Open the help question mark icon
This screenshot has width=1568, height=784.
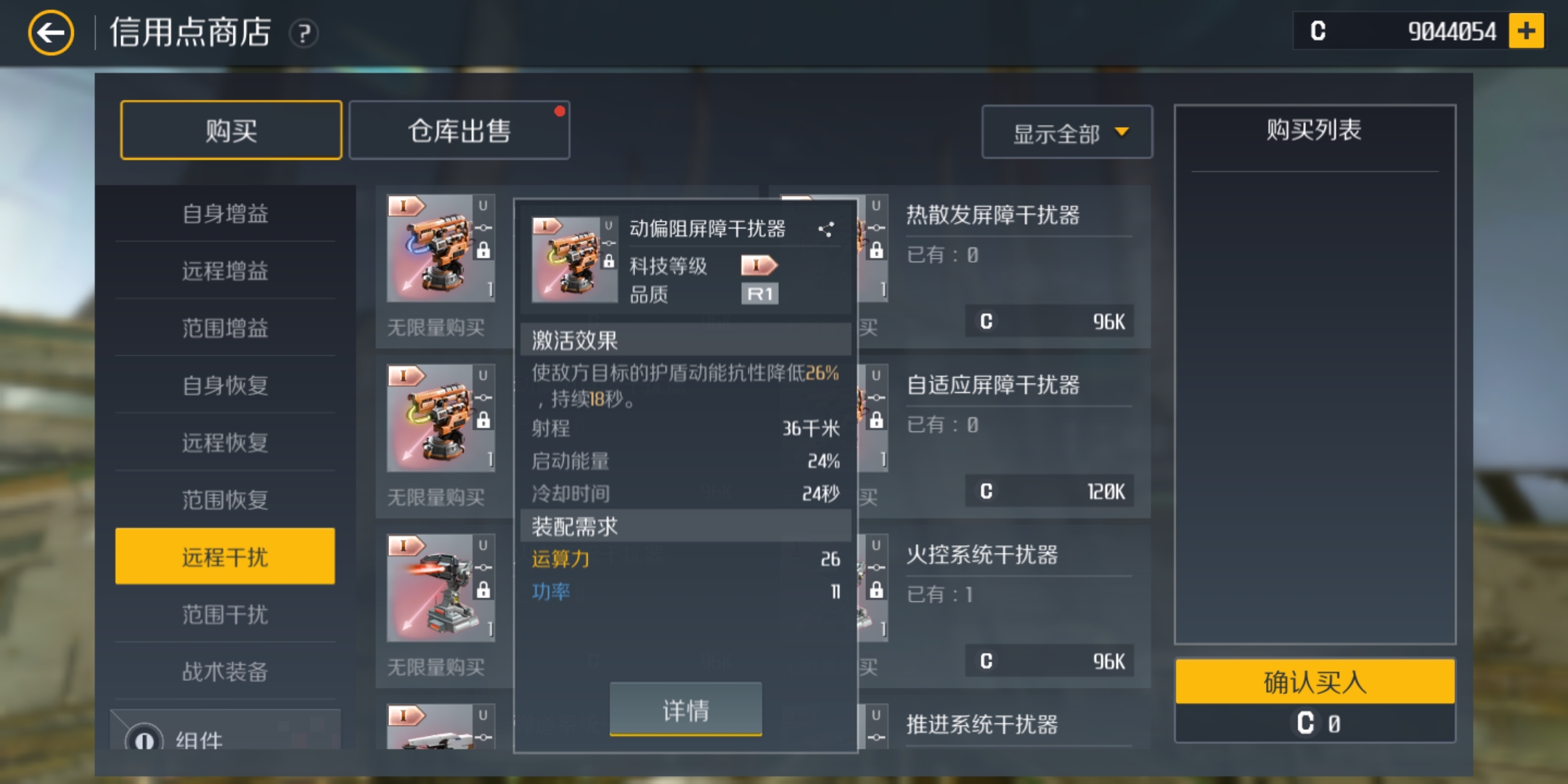tap(303, 33)
